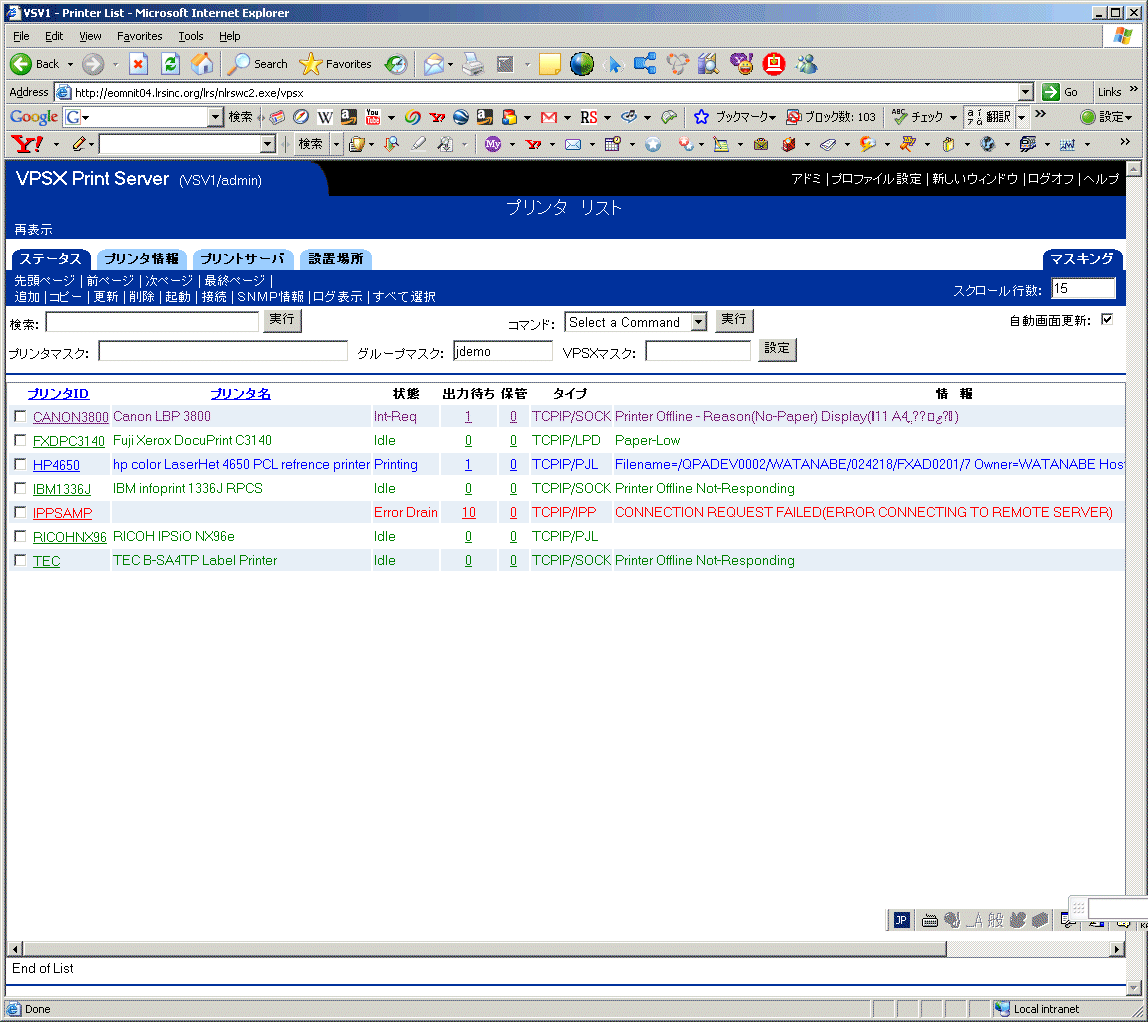This screenshot has width=1148, height=1022.
Task: Switch to the プリンタ情報 tab
Action: click(x=141, y=259)
